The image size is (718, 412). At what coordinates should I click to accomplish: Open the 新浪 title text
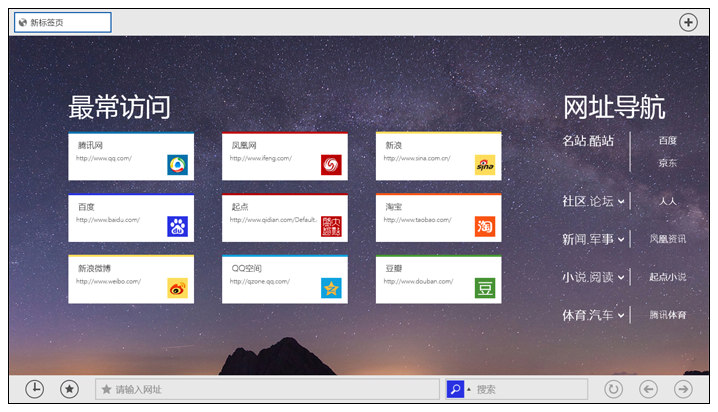click(393, 145)
